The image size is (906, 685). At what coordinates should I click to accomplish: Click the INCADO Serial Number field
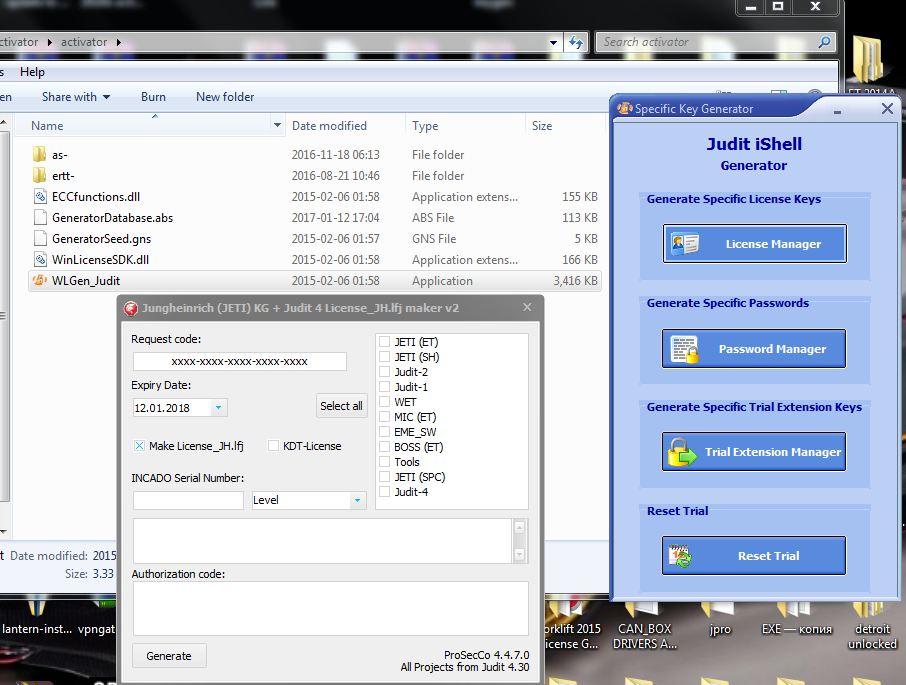(x=188, y=500)
